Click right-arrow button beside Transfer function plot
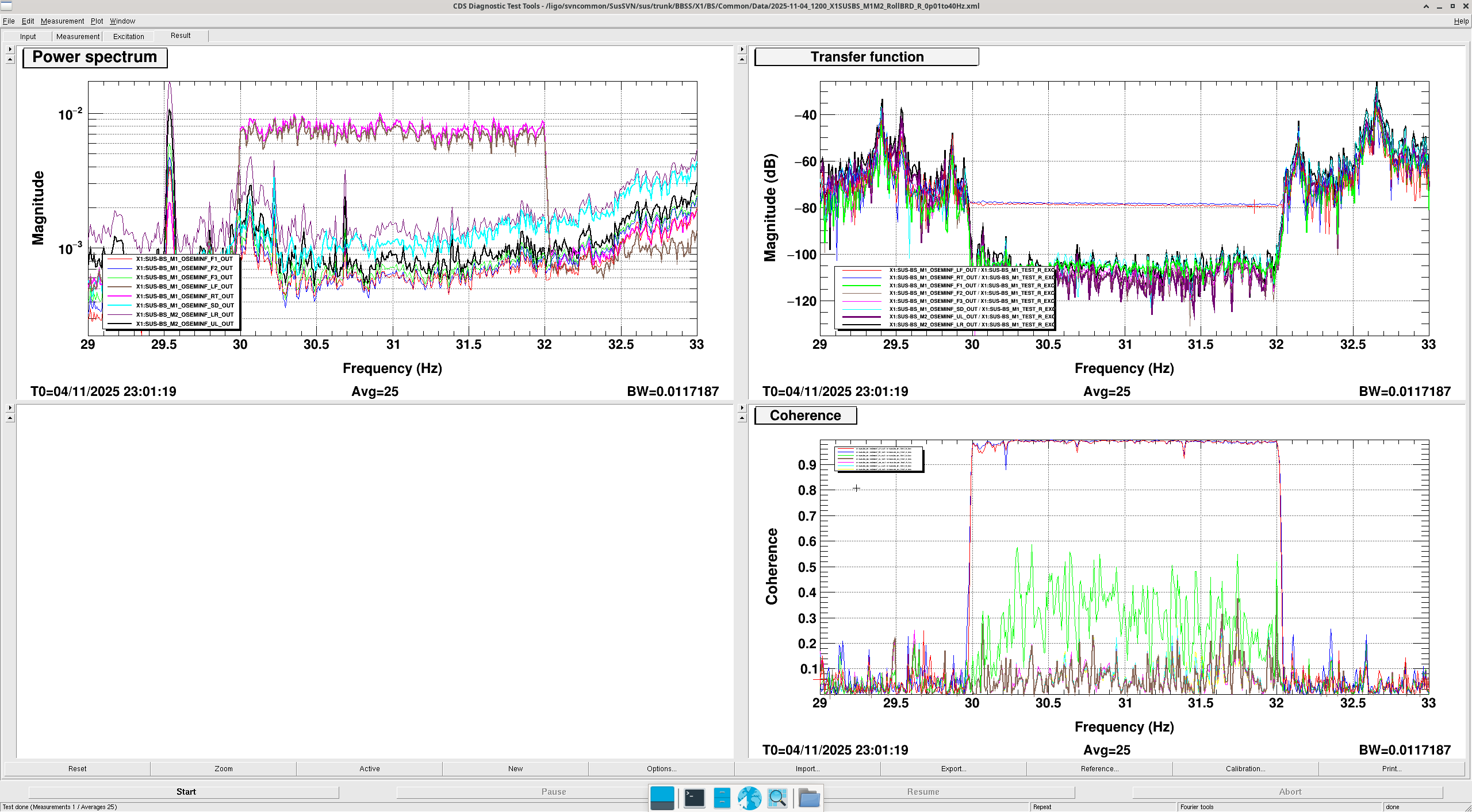 [x=742, y=49]
